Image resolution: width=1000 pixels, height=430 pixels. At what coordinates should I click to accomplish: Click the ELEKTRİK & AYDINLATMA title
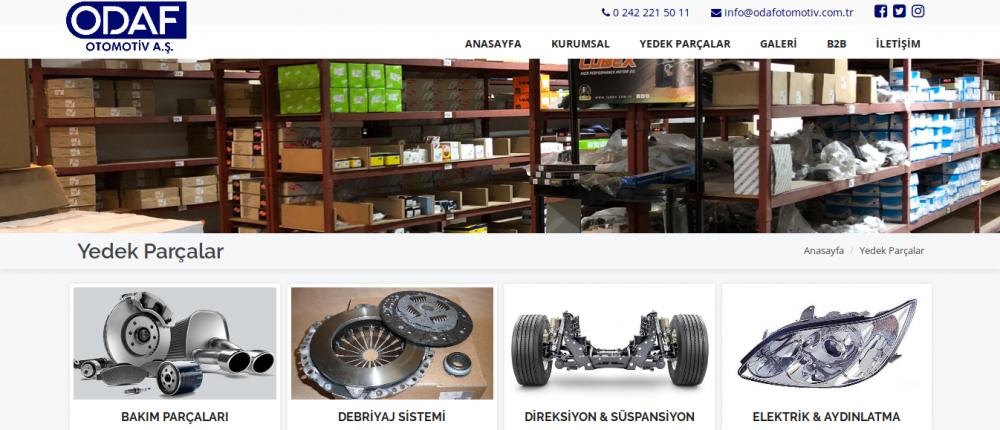(827, 417)
